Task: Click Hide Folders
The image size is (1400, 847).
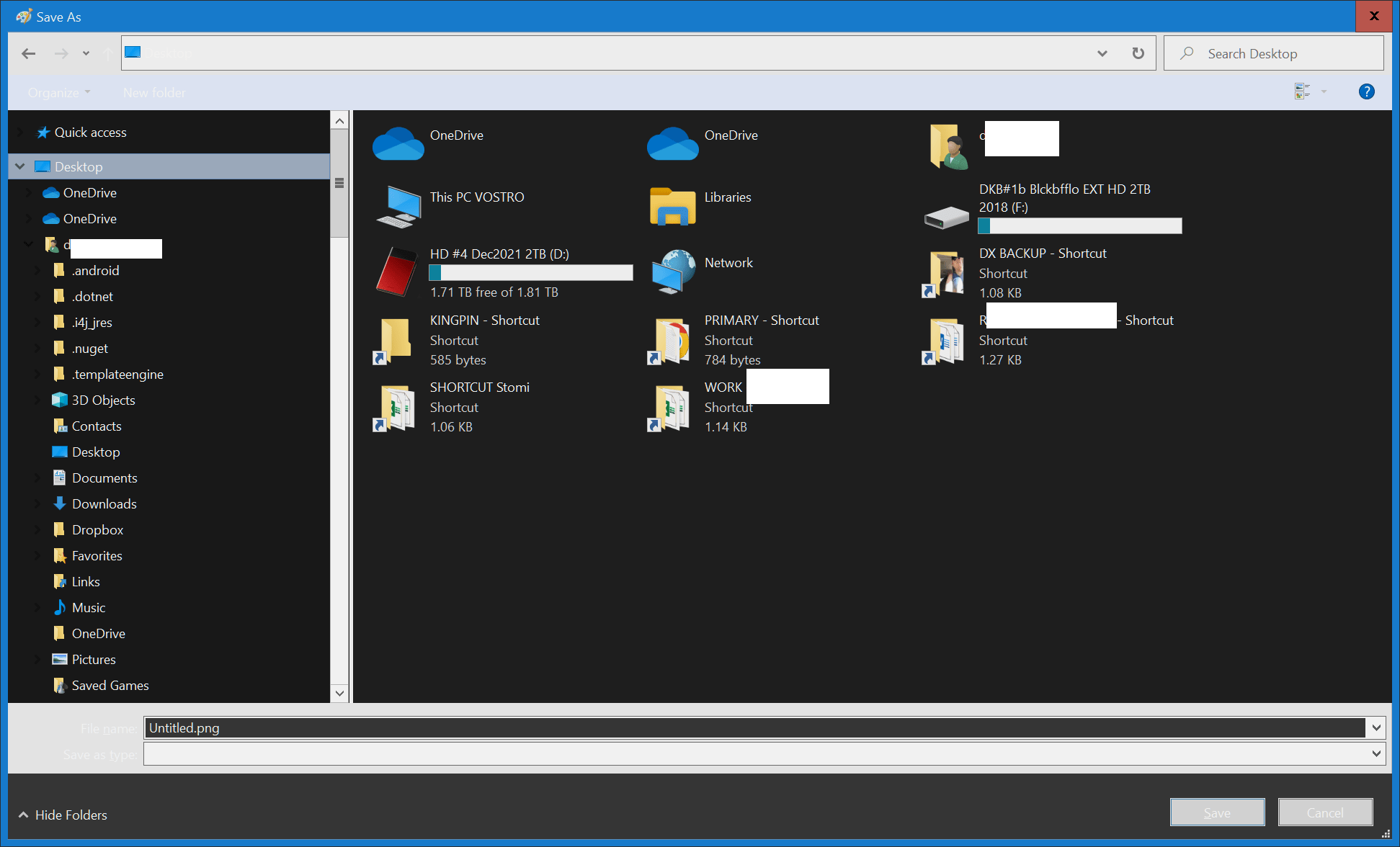Action: click(x=70, y=815)
